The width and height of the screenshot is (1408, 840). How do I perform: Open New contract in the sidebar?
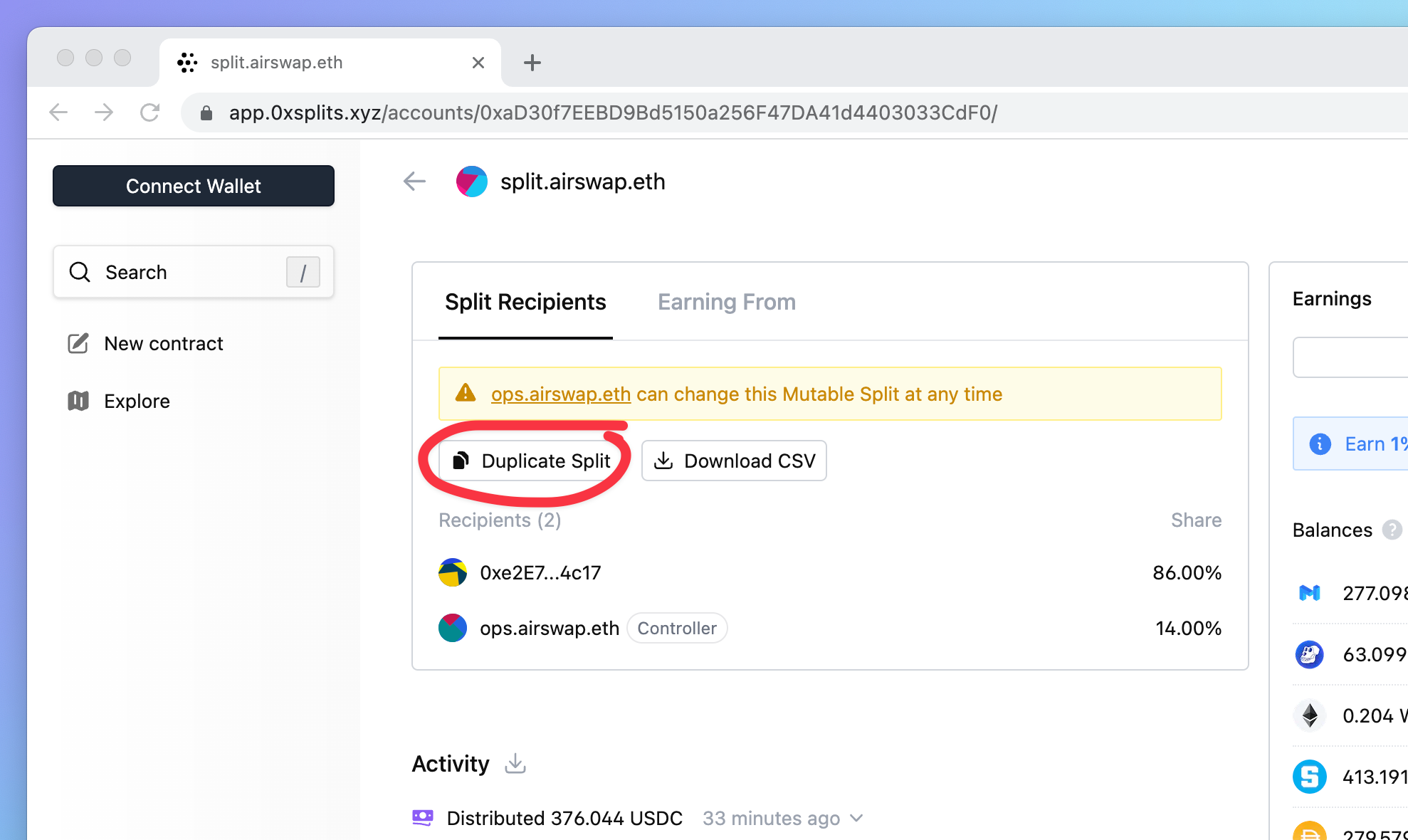coord(163,344)
